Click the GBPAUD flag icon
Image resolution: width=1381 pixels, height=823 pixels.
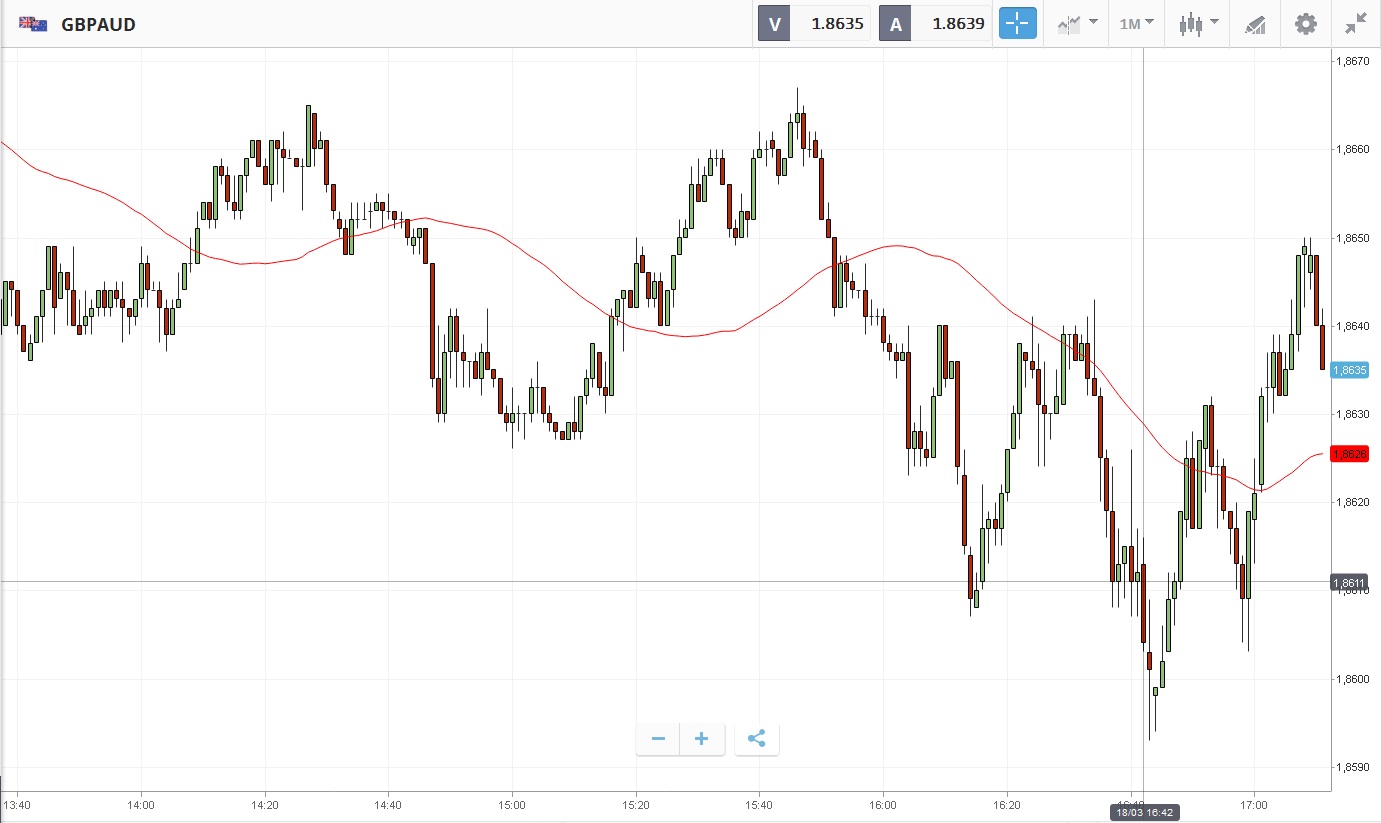33,24
